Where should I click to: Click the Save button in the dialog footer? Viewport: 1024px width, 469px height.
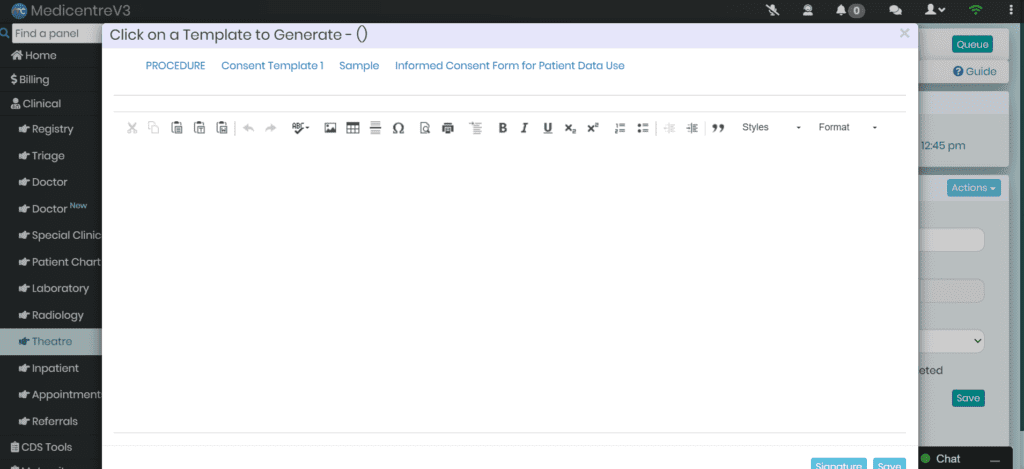889,464
